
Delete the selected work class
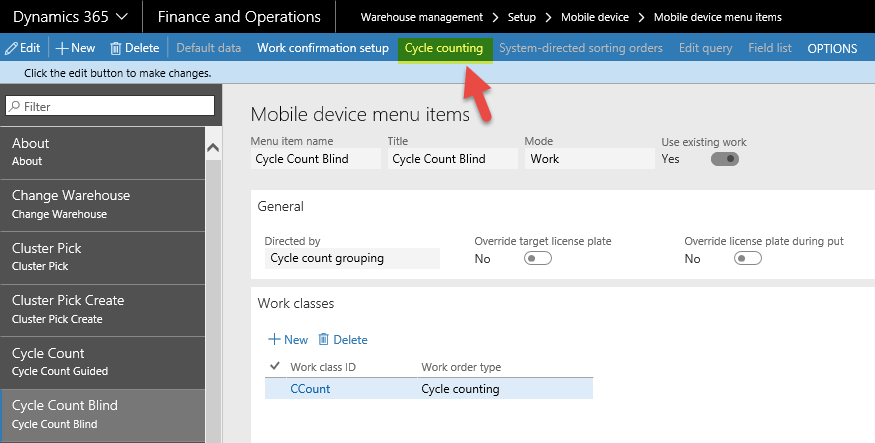pyautogui.click(x=342, y=340)
